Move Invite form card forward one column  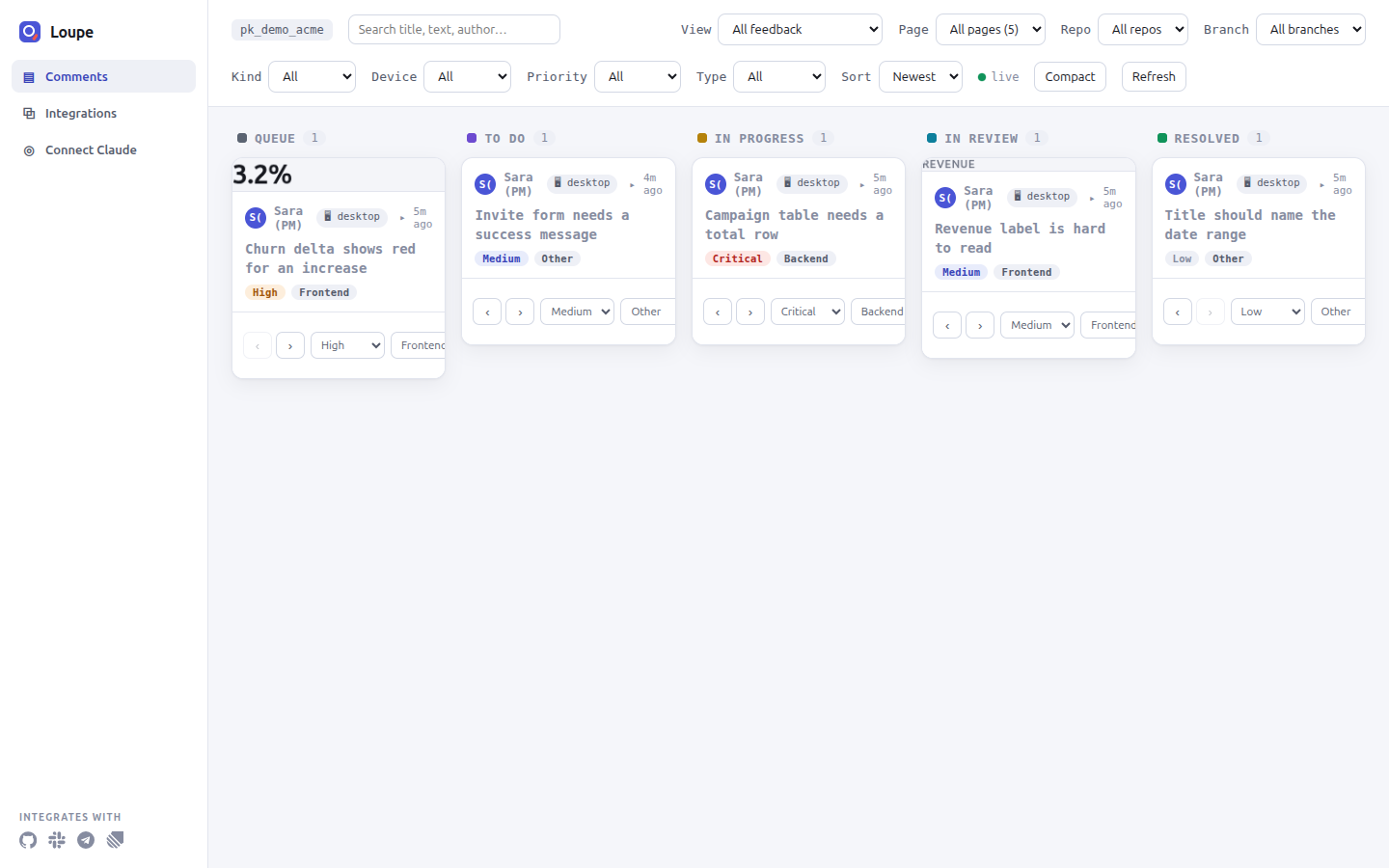pos(520,312)
